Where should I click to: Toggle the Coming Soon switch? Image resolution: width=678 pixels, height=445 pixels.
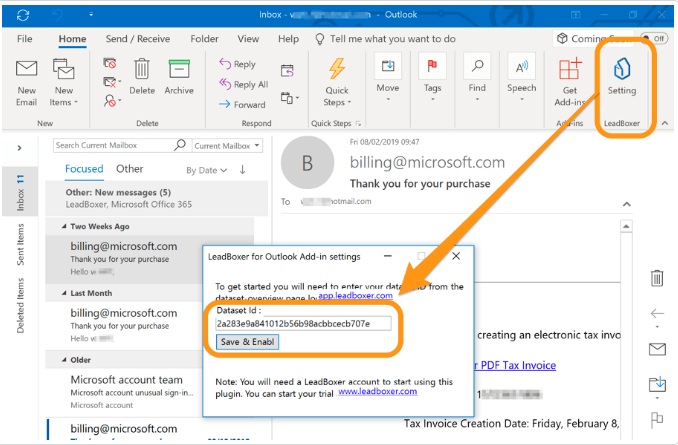click(x=652, y=38)
